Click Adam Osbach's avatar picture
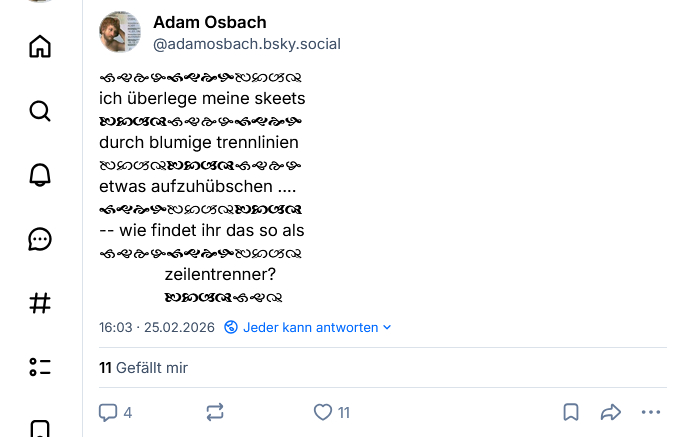676x437 pixels. pos(120,32)
